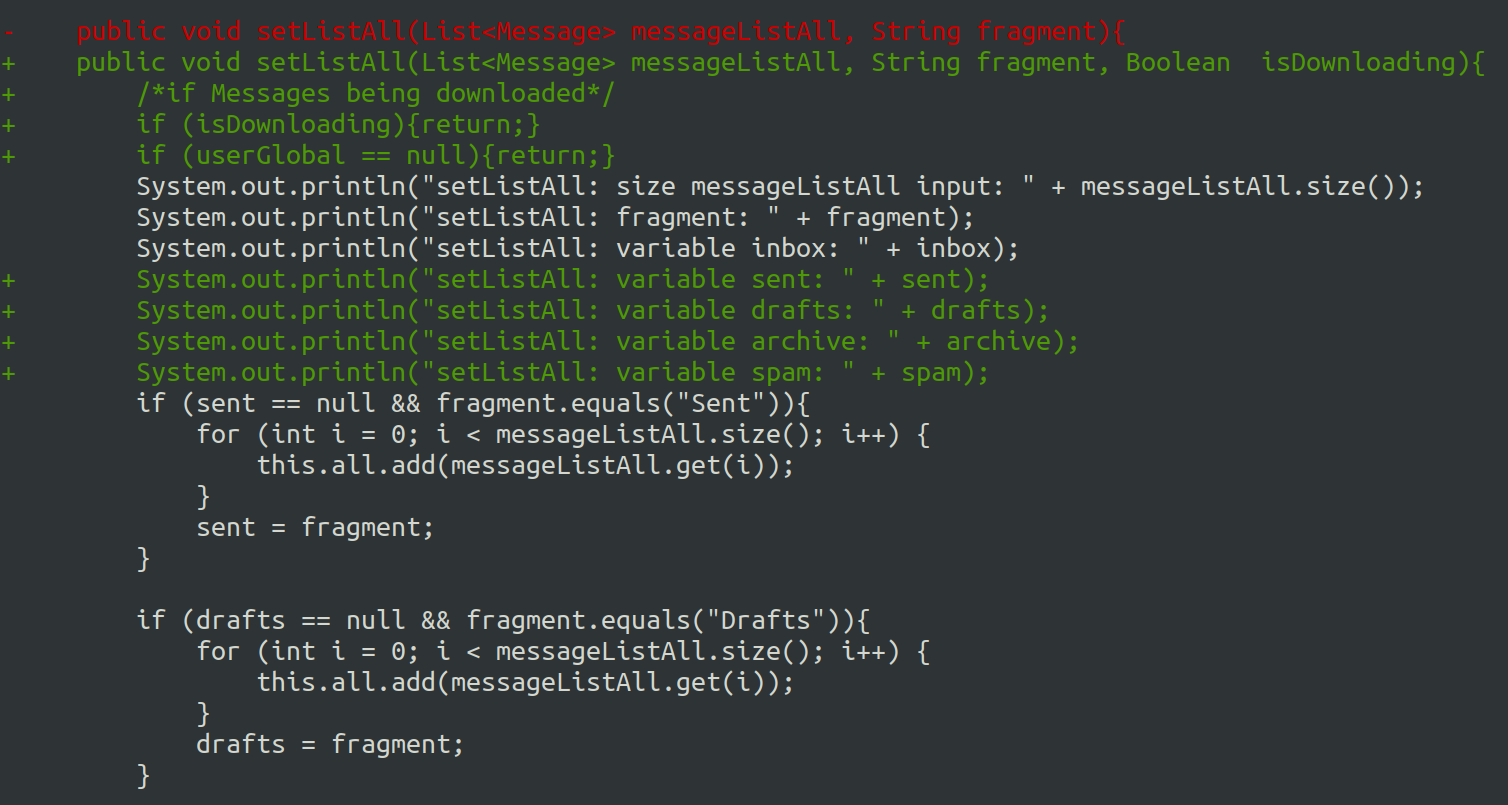Click the "drafts = fragment;" assignment
Screen dimensions: 1508x805
tap(330, 745)
